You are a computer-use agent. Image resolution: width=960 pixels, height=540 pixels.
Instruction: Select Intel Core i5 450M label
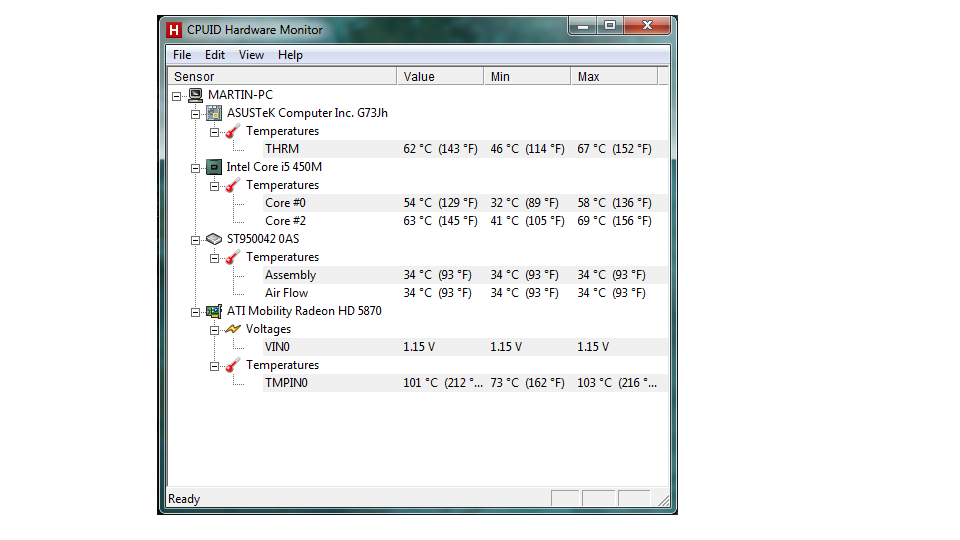(274, 167)
